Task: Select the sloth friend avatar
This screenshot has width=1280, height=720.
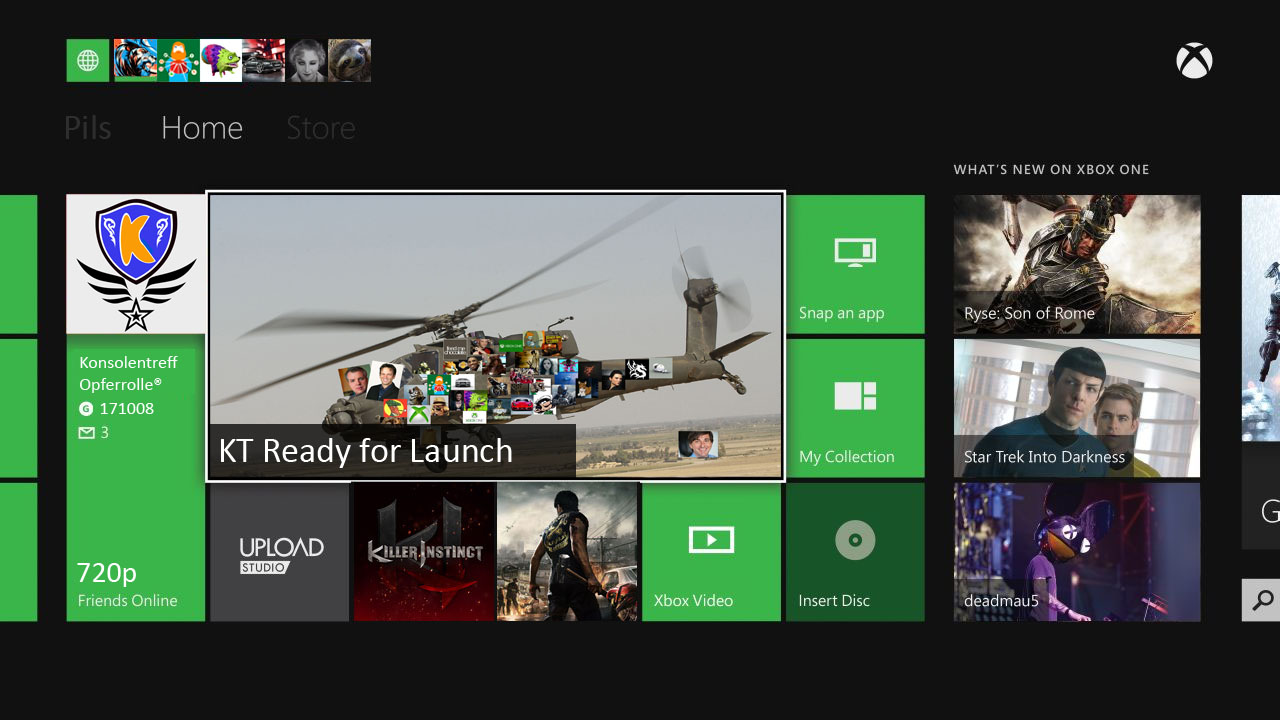Action: (x=350, y=61)
